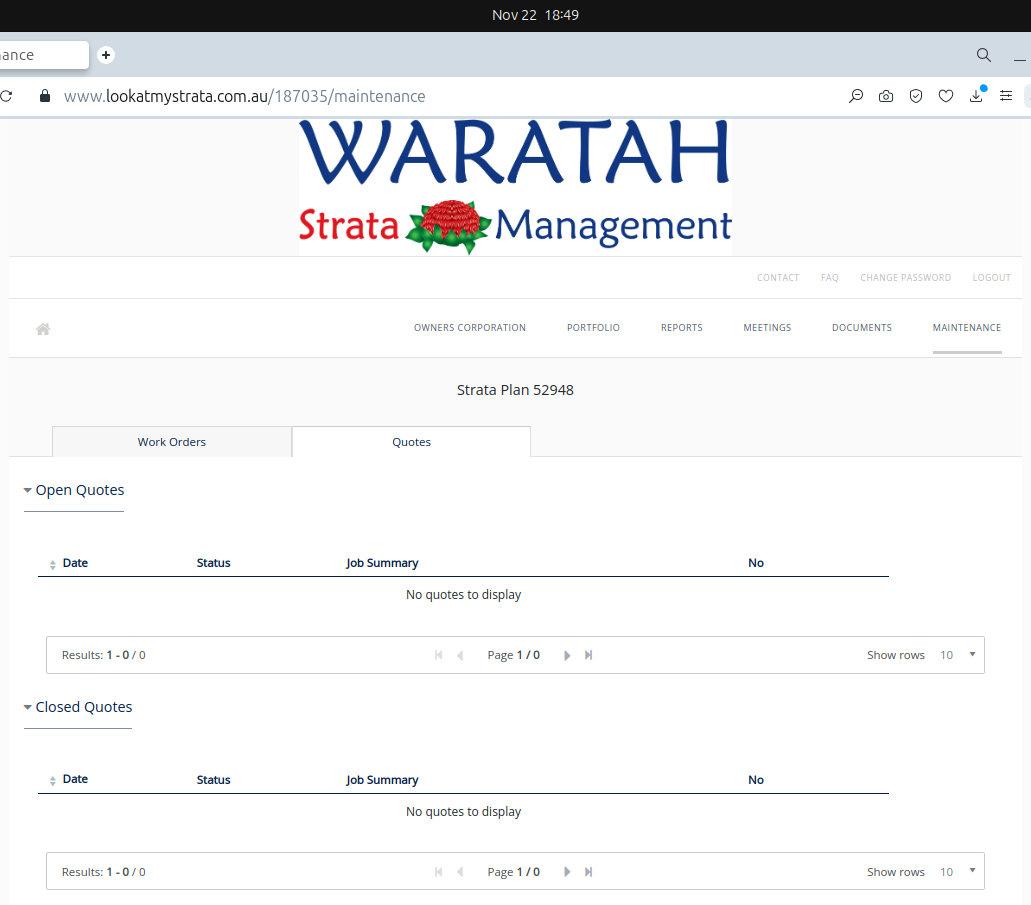Take a snapshot with the camera icon
The width and height of the screenshot is (1031, 905).
(x=886, y=96)
